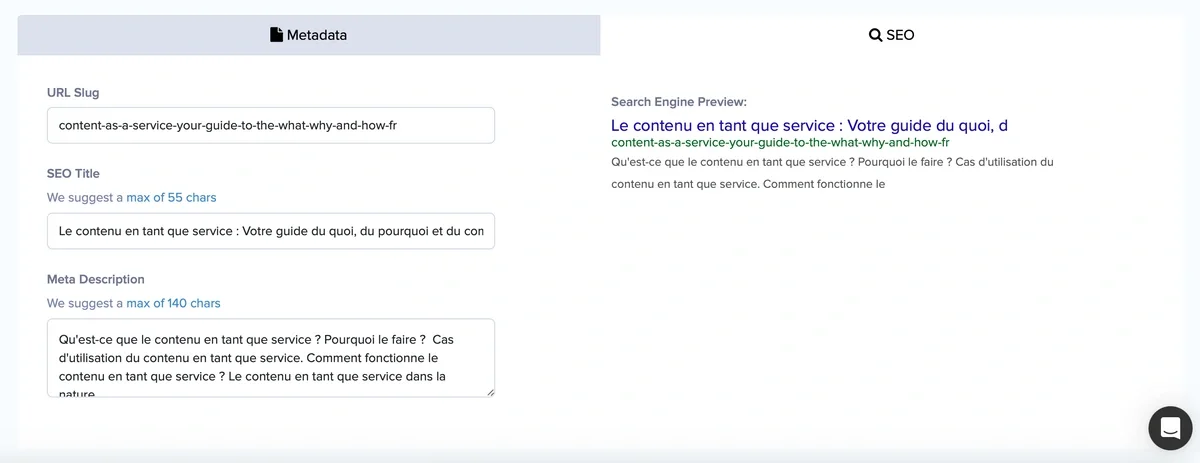The width and height of the screenshot is (1200, 463).
Task: Open the SEO tab
Action: (891, 35)
